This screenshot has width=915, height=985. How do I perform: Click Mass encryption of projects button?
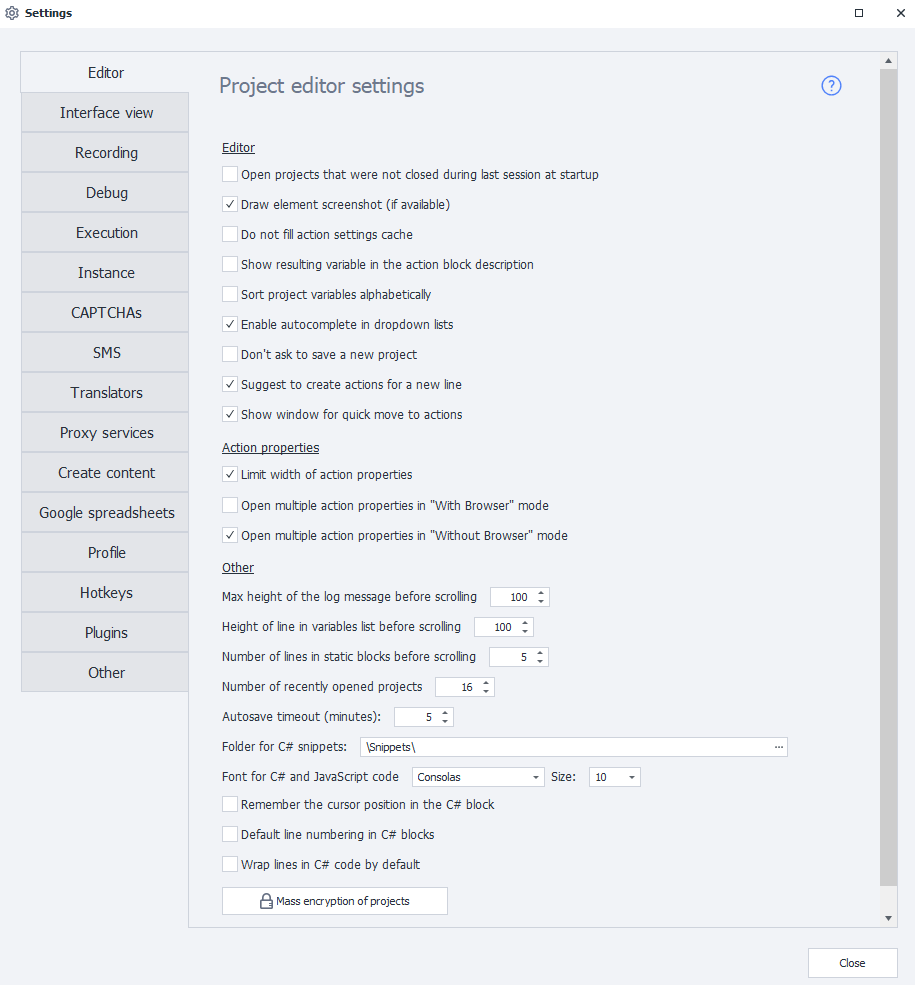334,901
